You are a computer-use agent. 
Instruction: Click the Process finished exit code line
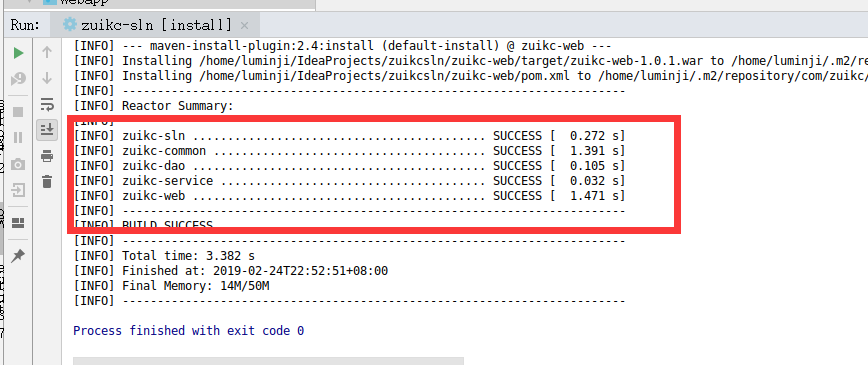[188, 331]
